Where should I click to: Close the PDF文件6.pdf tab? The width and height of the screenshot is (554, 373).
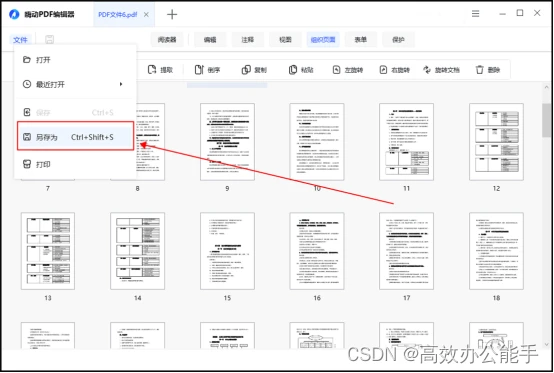(146, 14)
